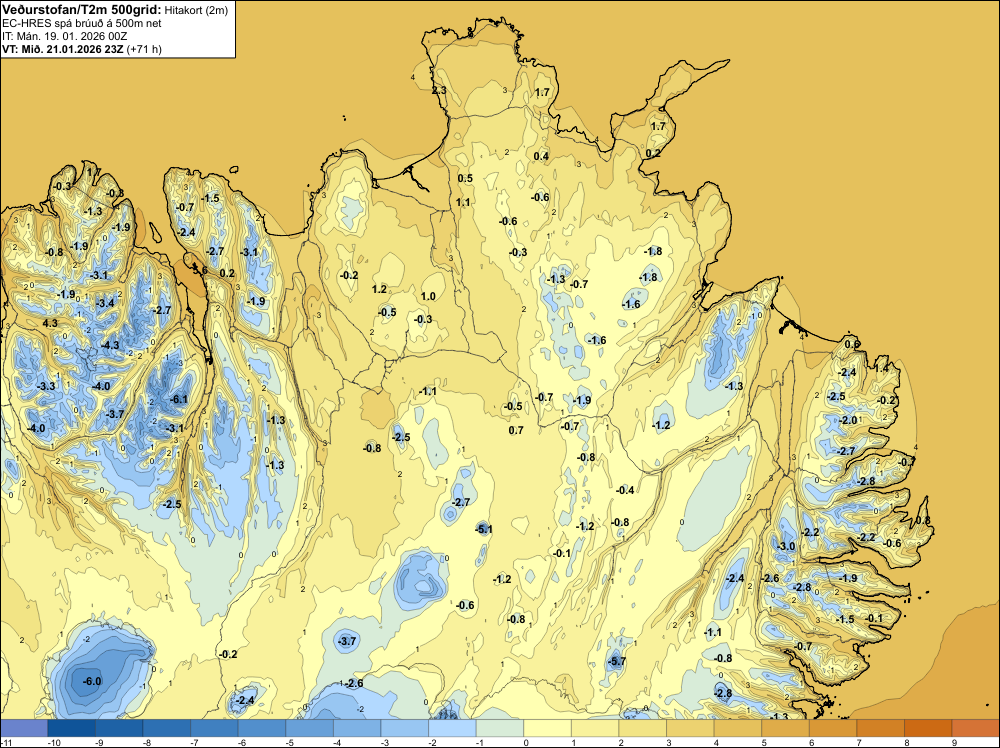This screenshot has width=1000, height=748.
Task: Click legend swatch between 2 and 3
Action: pos(642,728)
